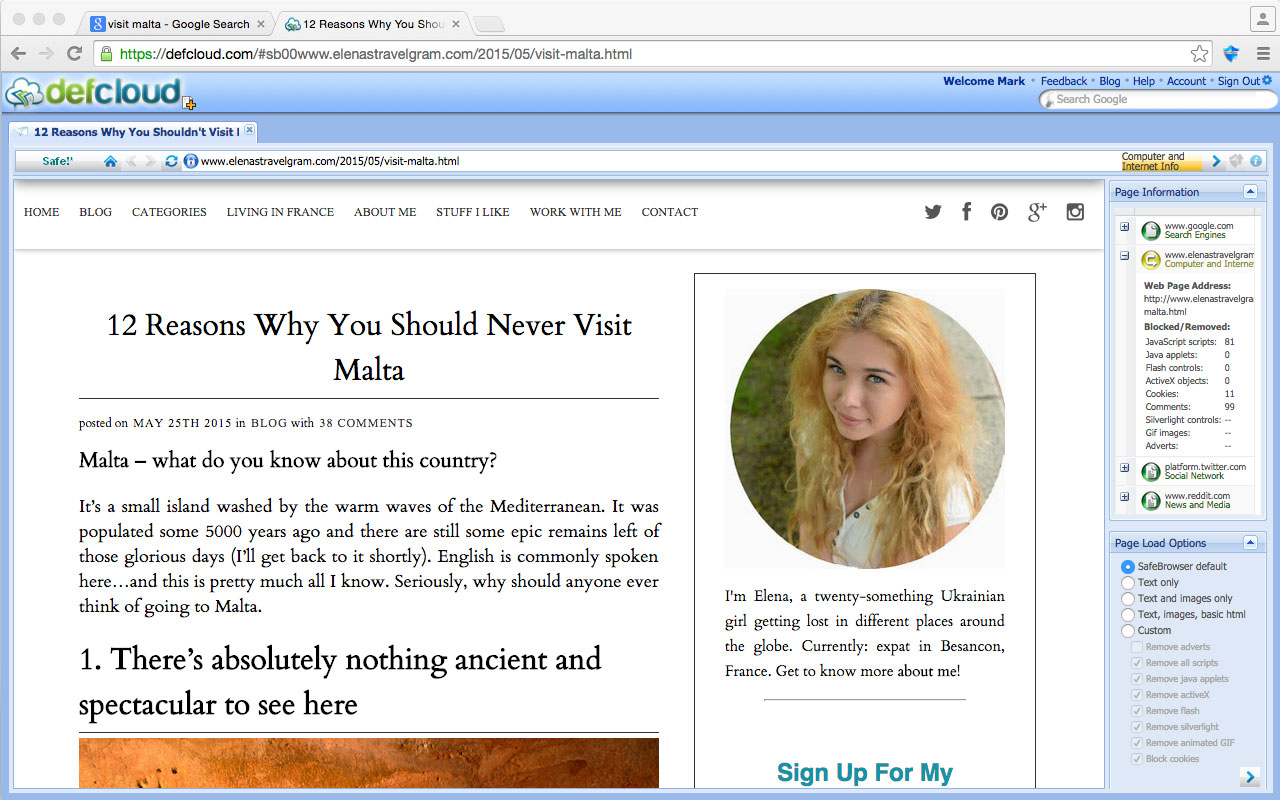Select SafeBrowser default radio option
1280x800 pixels.
[1128, 566]
